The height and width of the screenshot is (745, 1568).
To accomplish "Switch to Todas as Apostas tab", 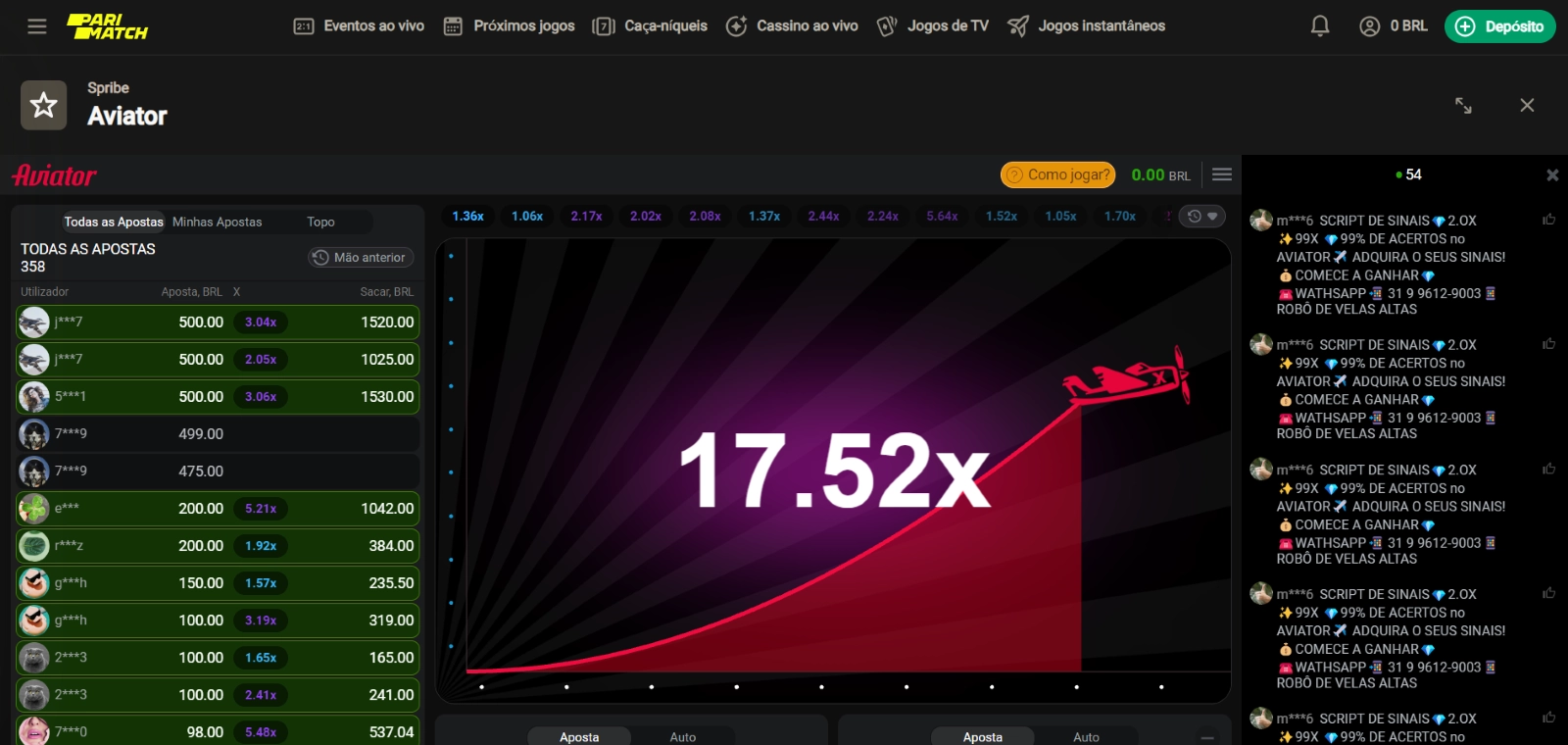I will [x=113, y=222].
